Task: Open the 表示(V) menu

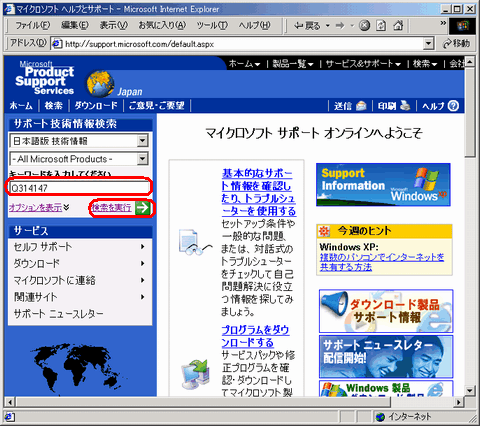Action: 114,25
